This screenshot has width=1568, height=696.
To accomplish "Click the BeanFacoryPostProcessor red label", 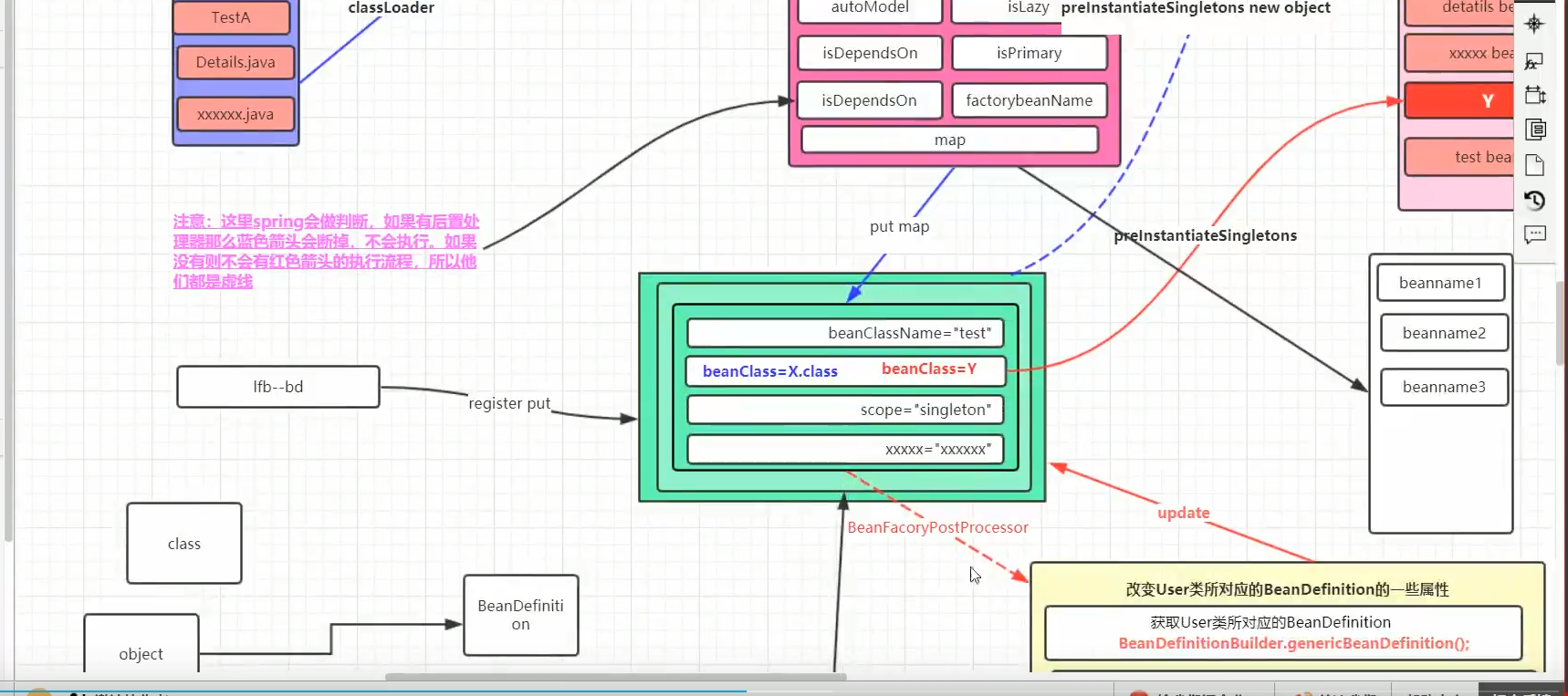I will pyautogui.click(x=937, y=527).
